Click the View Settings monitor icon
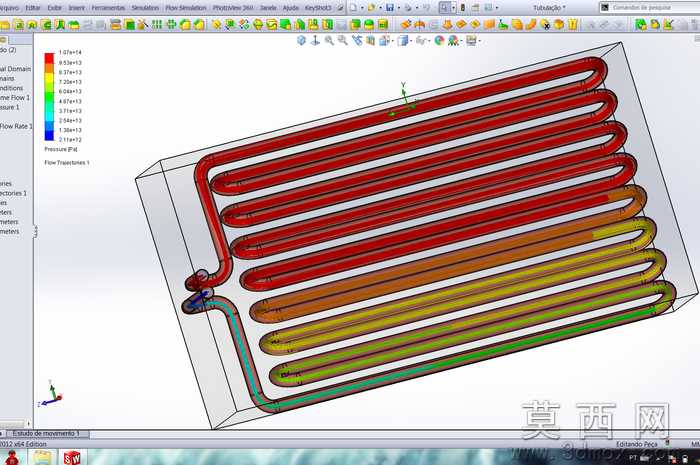Screen dimensions: 700x465 point(471,41)
